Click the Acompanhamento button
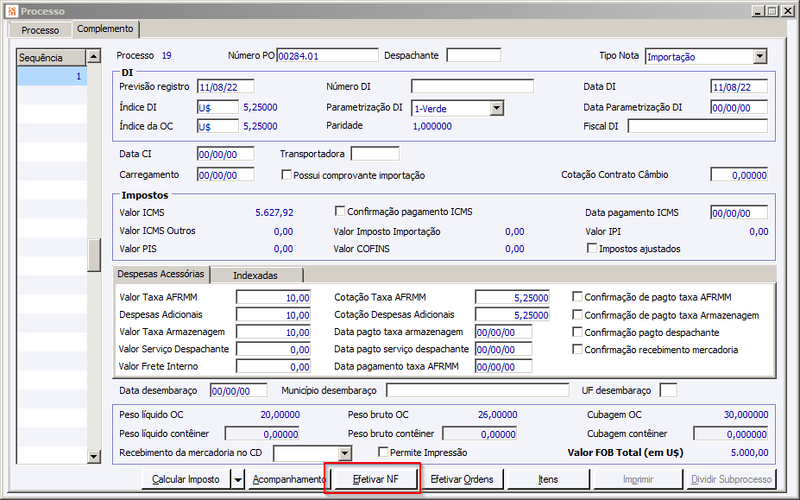The image size is (800, 500). [x=289, y=480]
